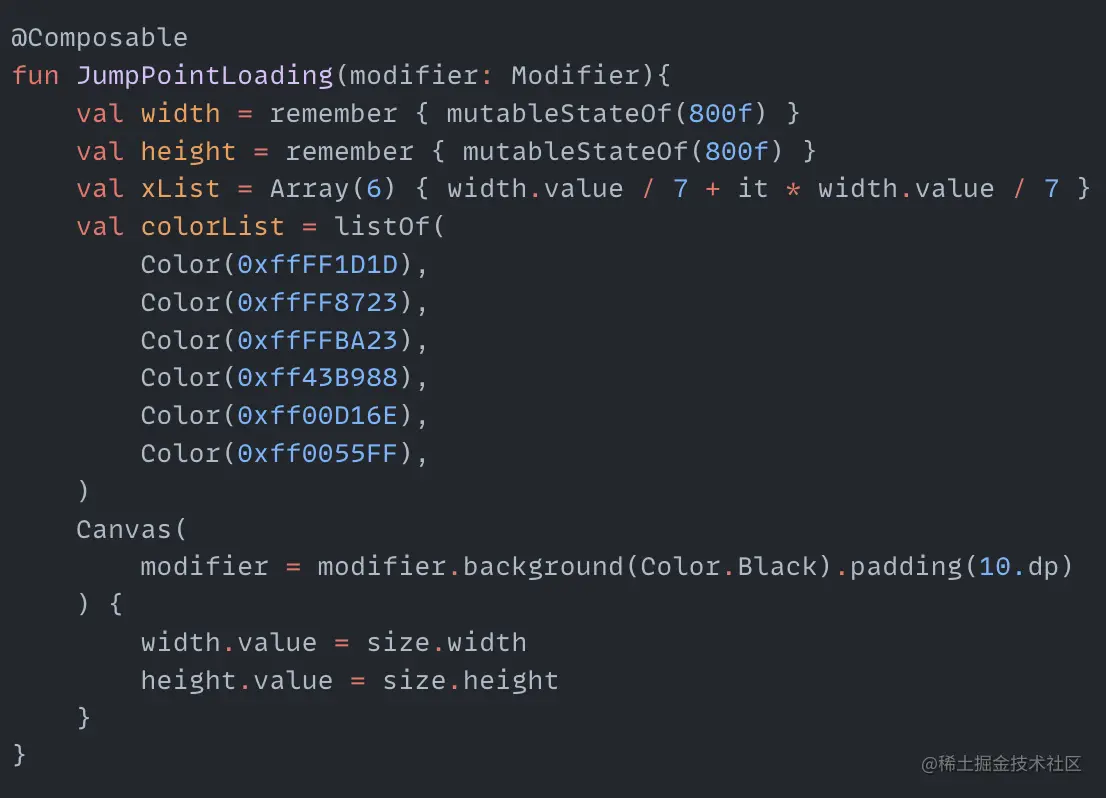Select color value 0xffFF8723
The image size is (1106, 798).
pos(317,303)
